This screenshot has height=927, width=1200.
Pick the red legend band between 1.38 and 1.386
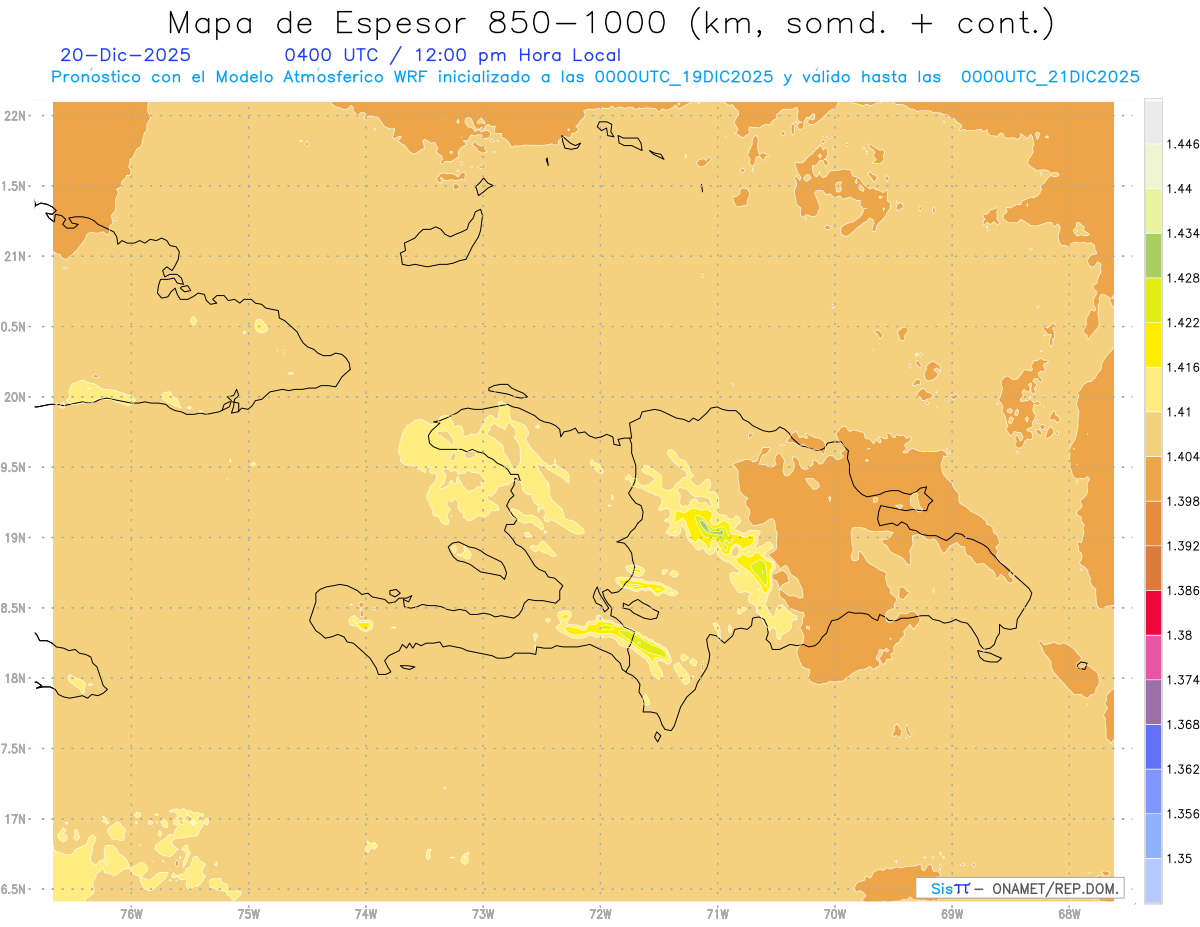tap(1153, 612)
